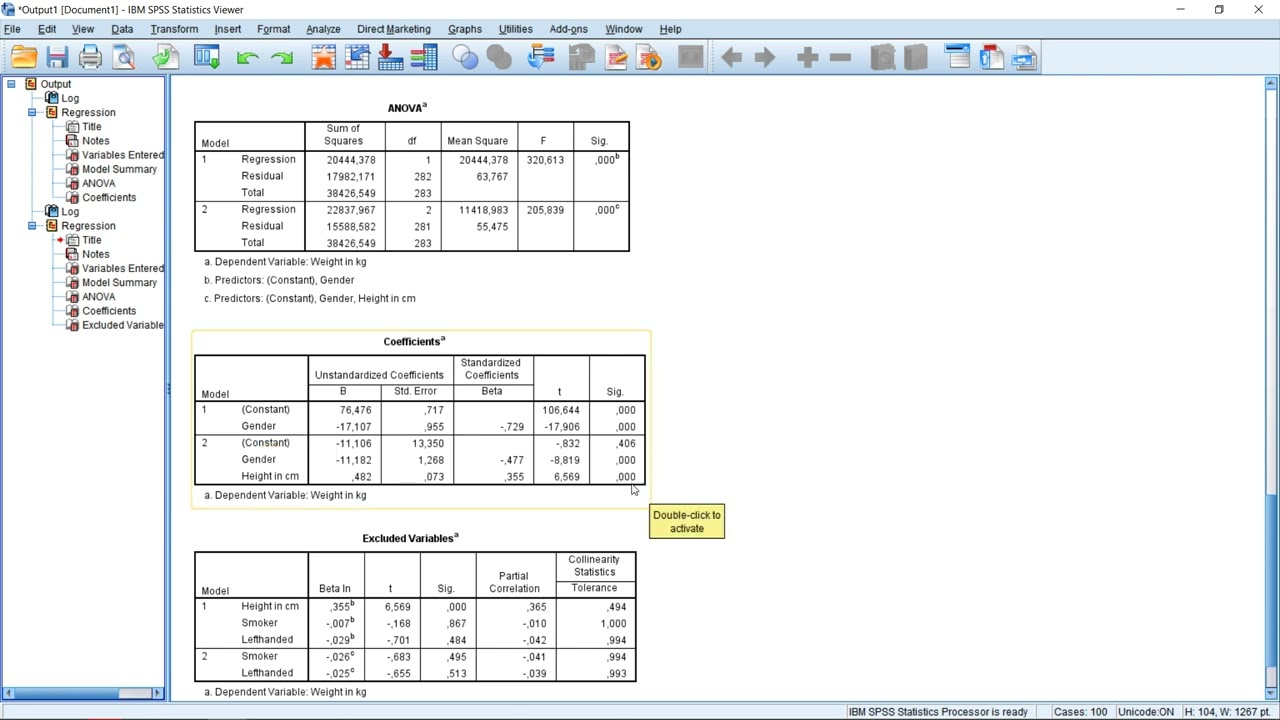Click the Insert Title toolbar icon
This screenshot has height=720, width=1280.
[x=991, y=58]
